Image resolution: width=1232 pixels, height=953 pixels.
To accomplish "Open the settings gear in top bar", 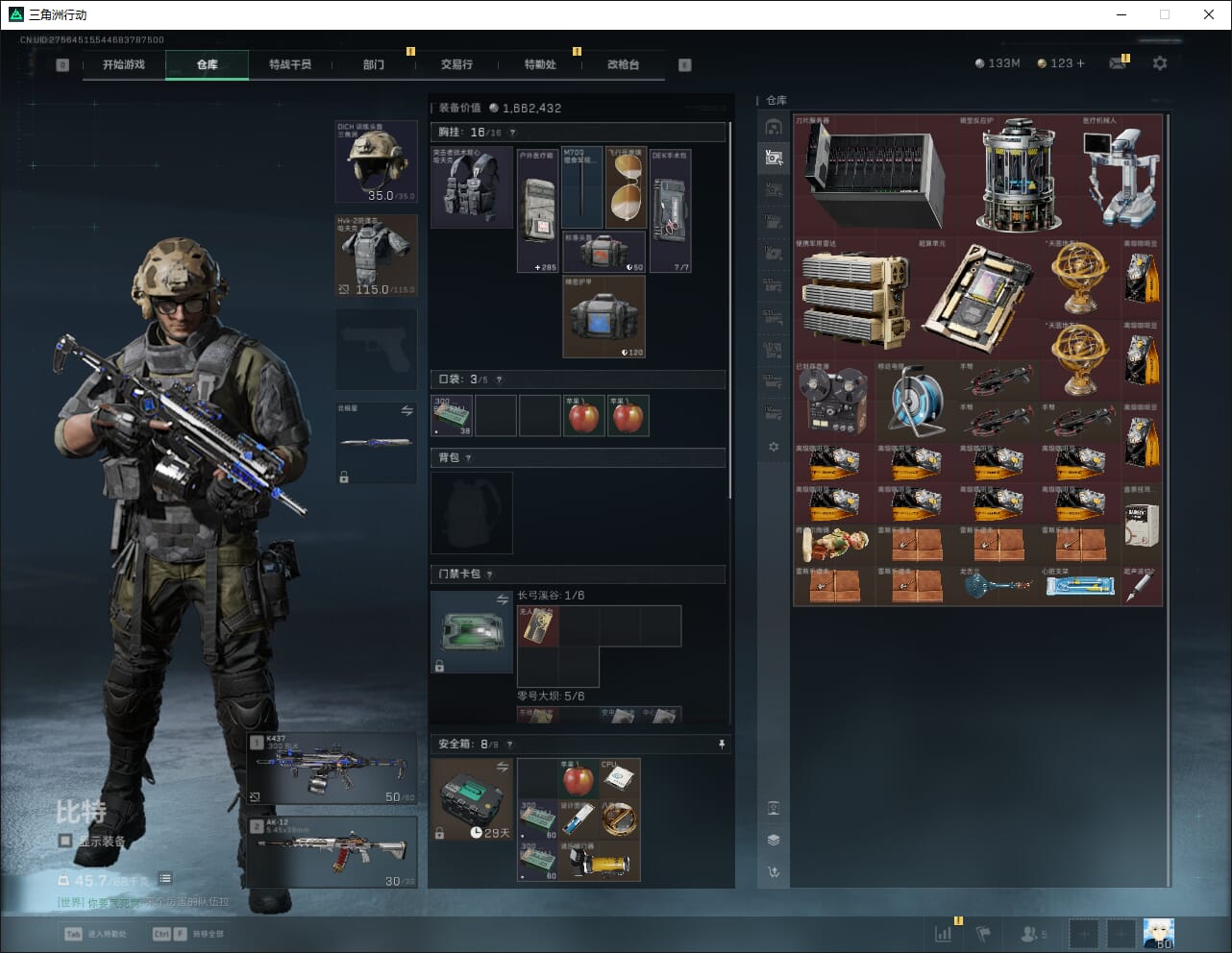I will point(1160,63).
